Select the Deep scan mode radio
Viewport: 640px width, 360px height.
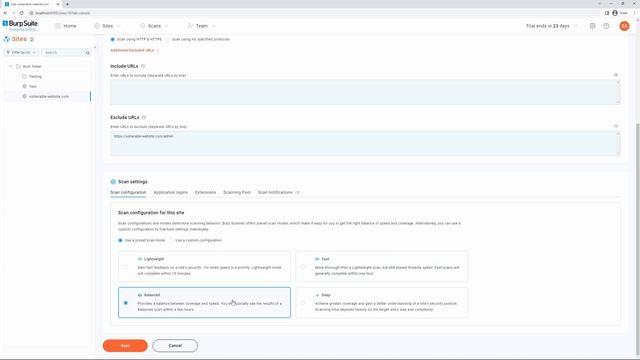point(303,303)
